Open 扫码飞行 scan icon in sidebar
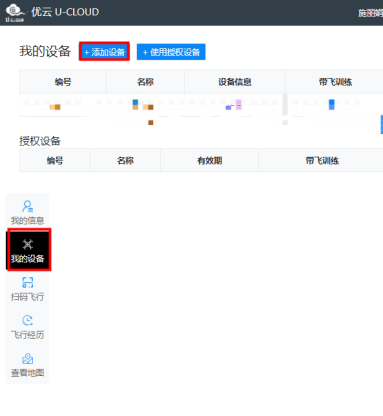The height and width of the screenshot is (416, 383). point(28,282)
